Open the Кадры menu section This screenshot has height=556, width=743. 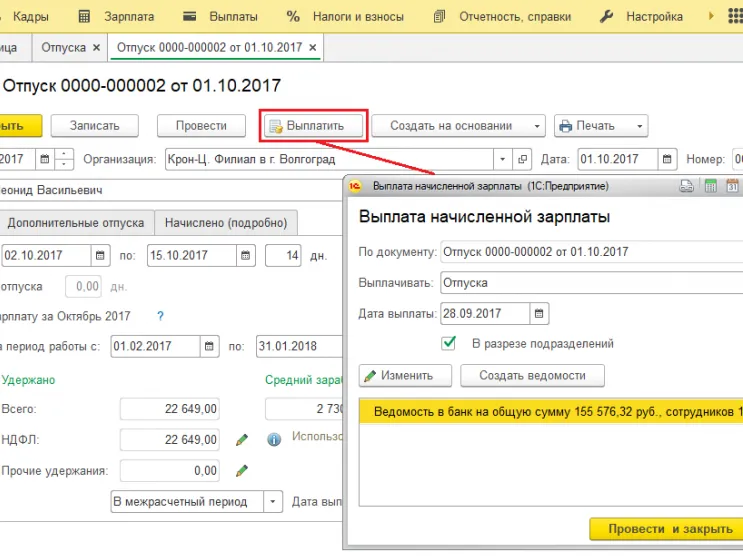pyautogui.click(x=30, y=17)
